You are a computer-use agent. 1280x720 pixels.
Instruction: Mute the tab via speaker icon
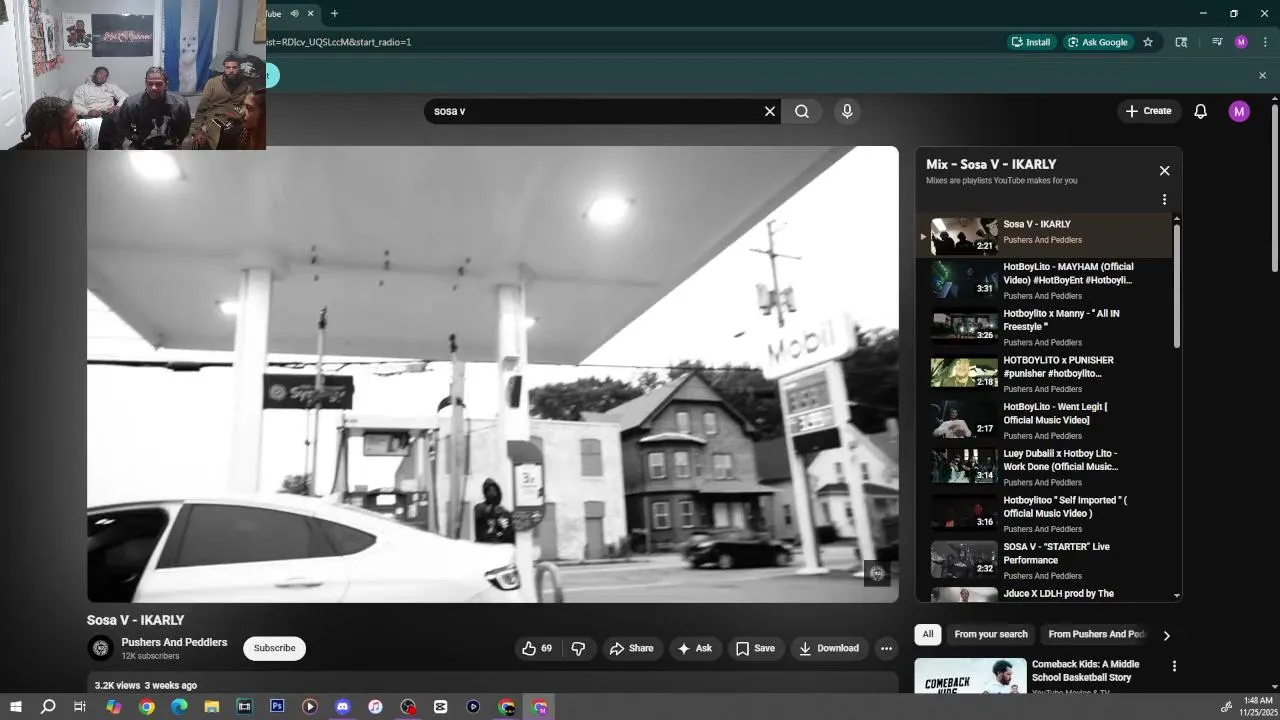point(294,13)
